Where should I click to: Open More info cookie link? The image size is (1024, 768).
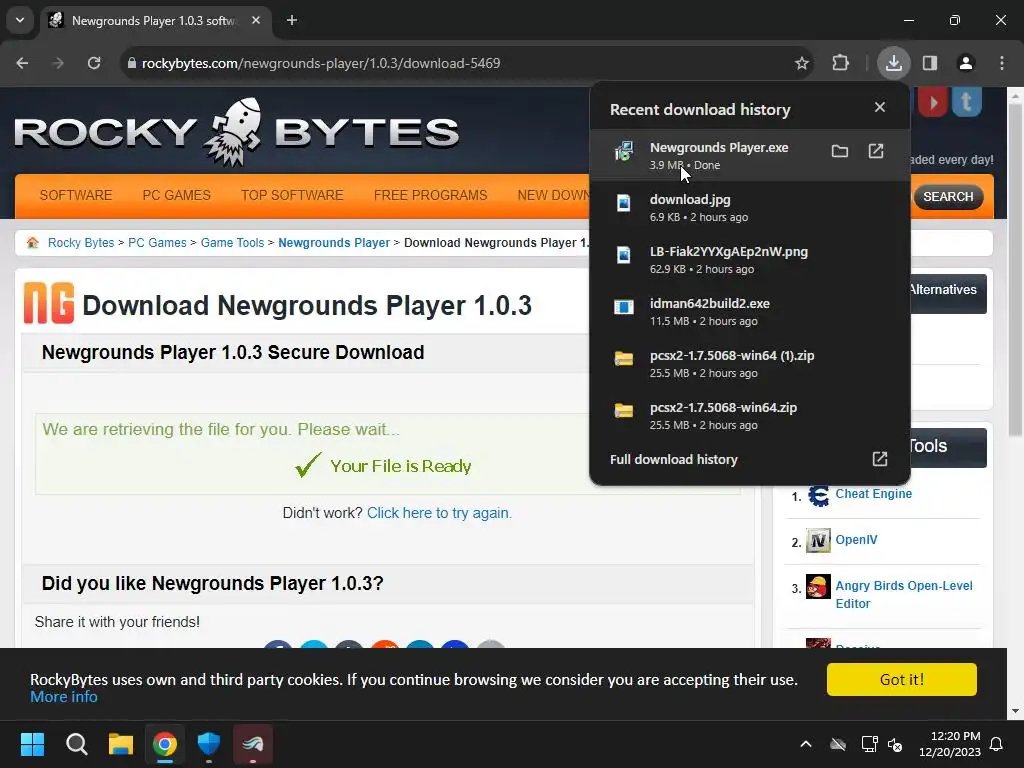click(x=63, y=697)
